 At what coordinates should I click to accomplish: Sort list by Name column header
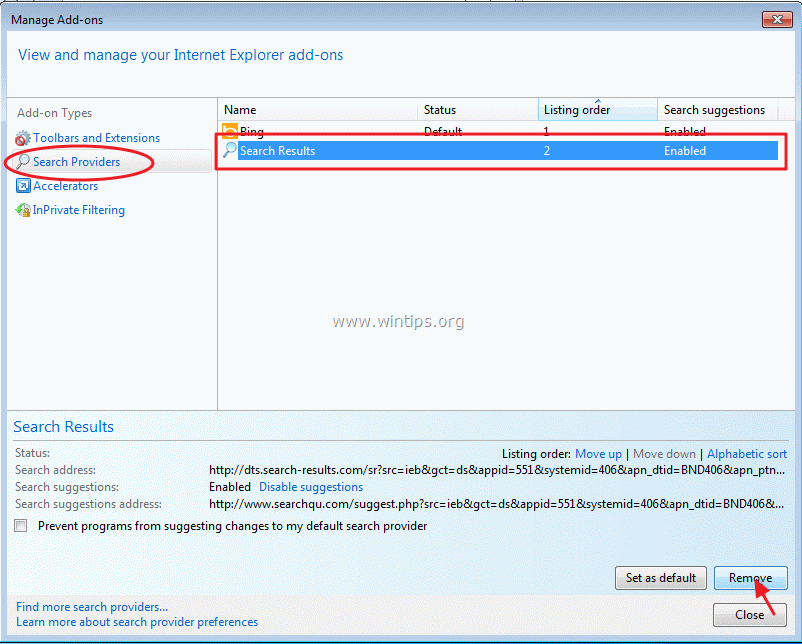click(318, 109)
